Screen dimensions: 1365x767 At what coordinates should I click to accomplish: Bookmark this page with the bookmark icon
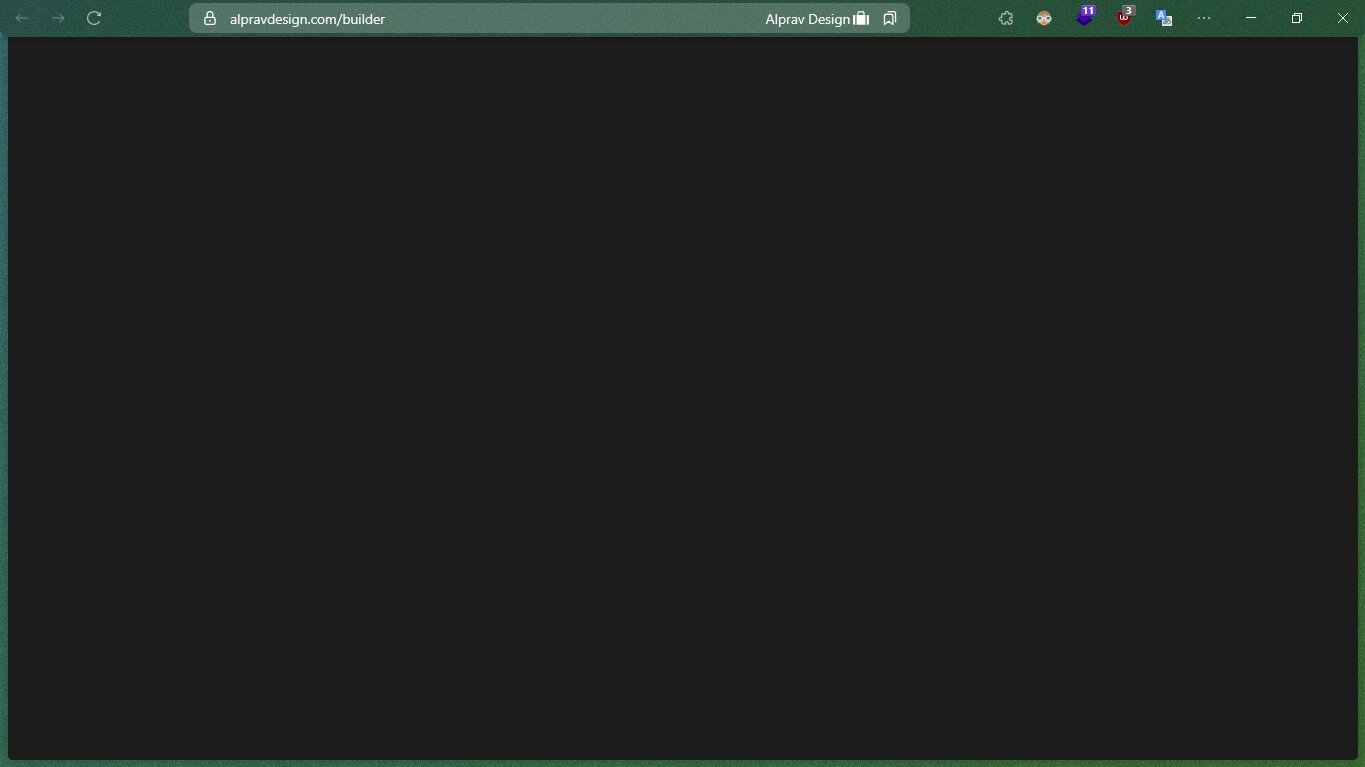(890, 18)
